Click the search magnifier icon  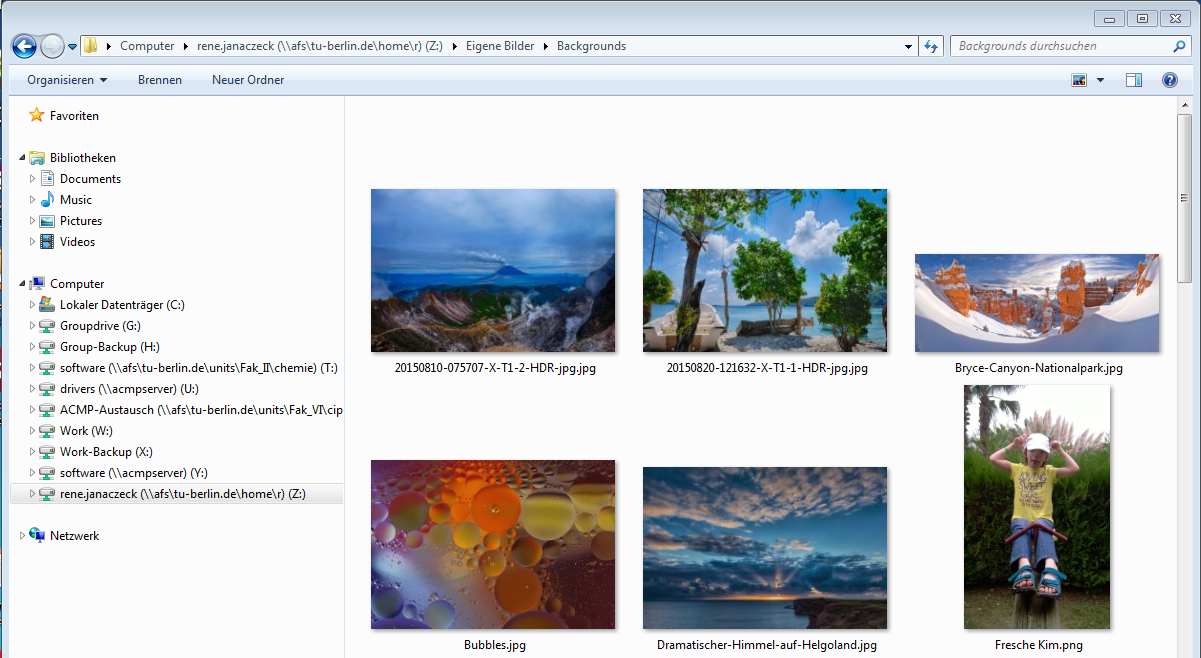(x=1179, y=46)
